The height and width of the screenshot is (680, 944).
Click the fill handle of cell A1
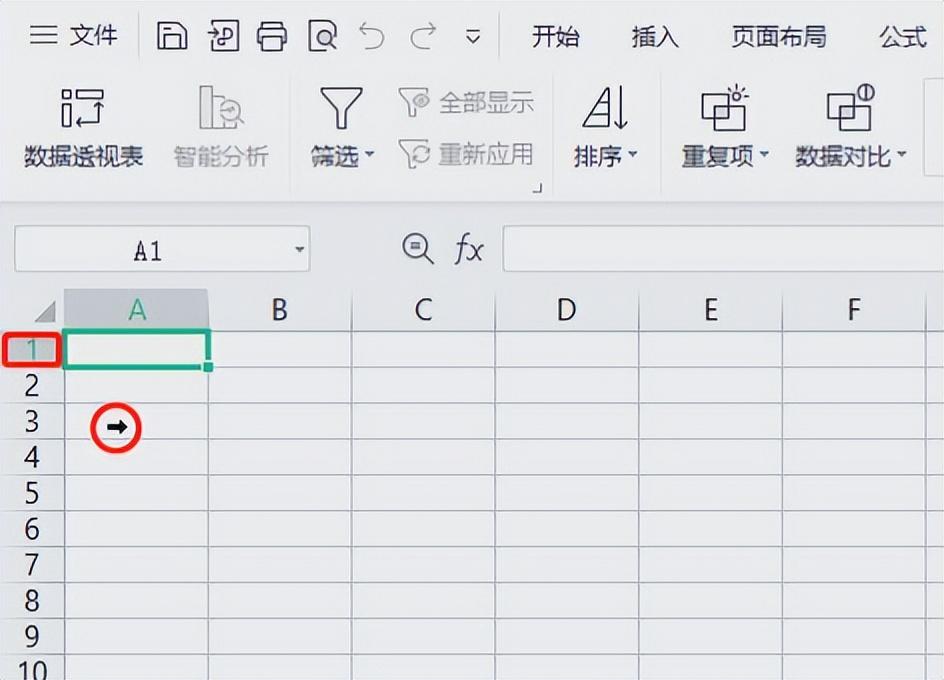[208, 366]
